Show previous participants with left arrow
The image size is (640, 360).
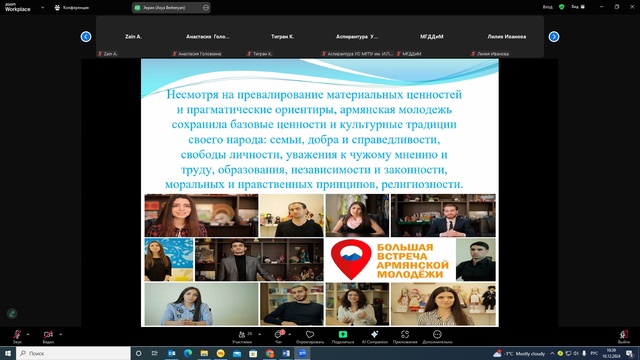[86, 37]
